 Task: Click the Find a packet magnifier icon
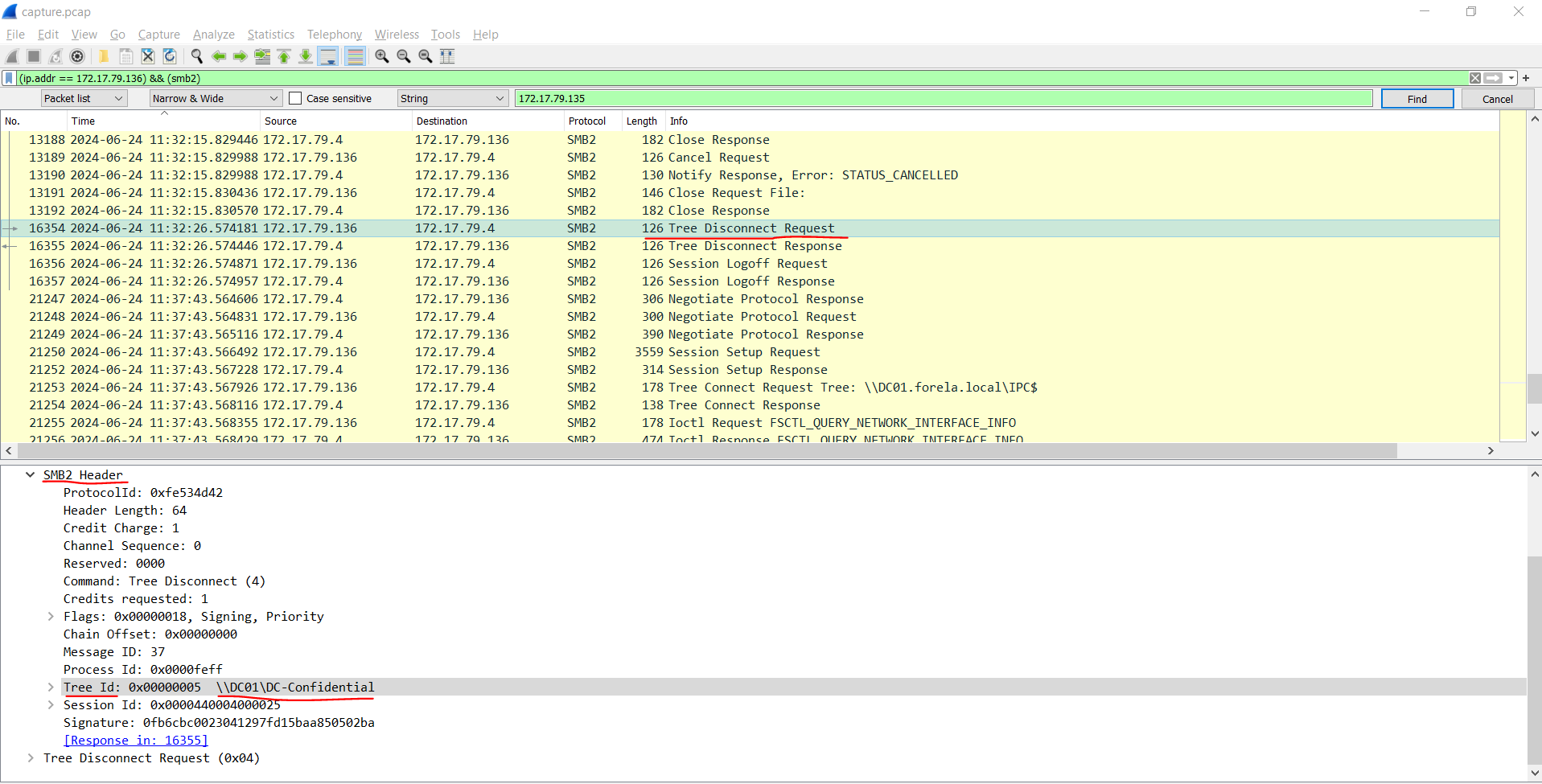(x=196, y=56)
